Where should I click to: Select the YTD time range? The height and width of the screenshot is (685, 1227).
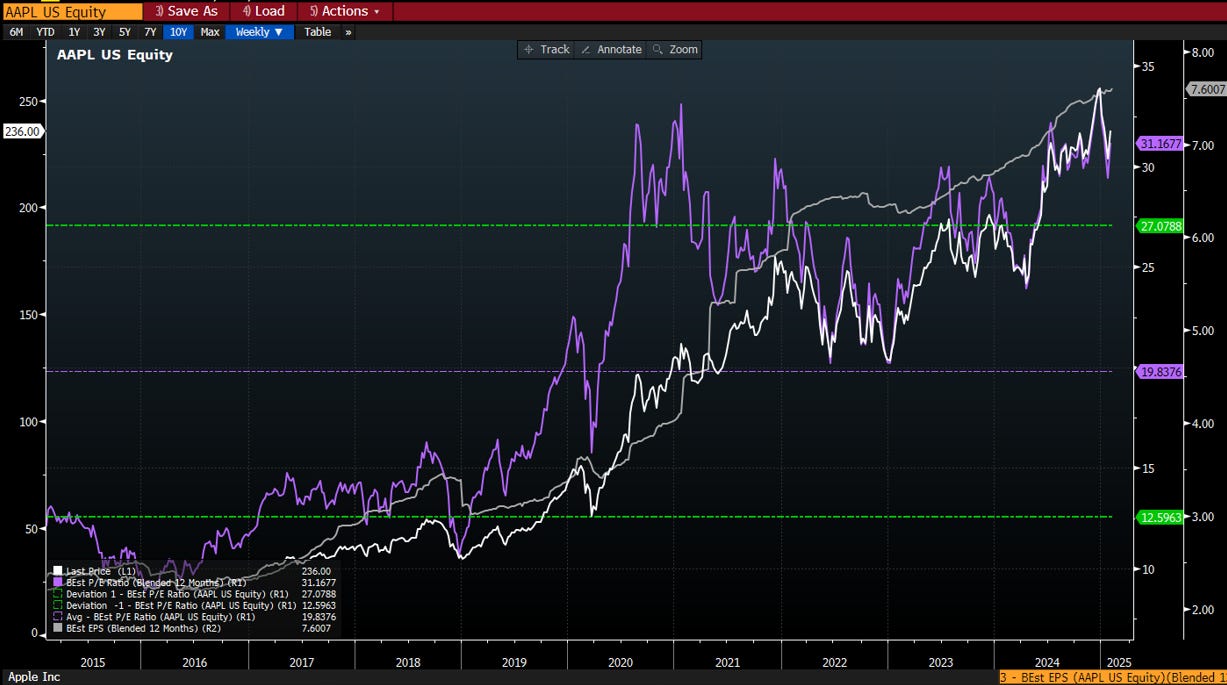point(46,32)
